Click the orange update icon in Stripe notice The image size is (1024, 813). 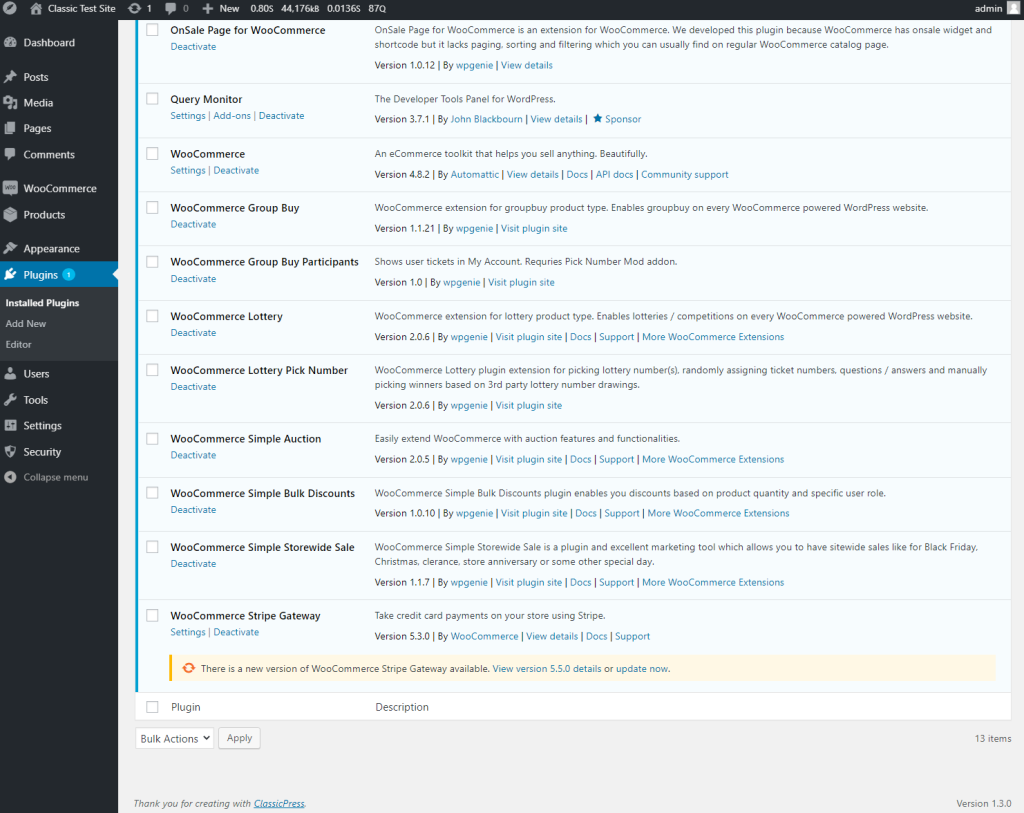pos(189,668)
